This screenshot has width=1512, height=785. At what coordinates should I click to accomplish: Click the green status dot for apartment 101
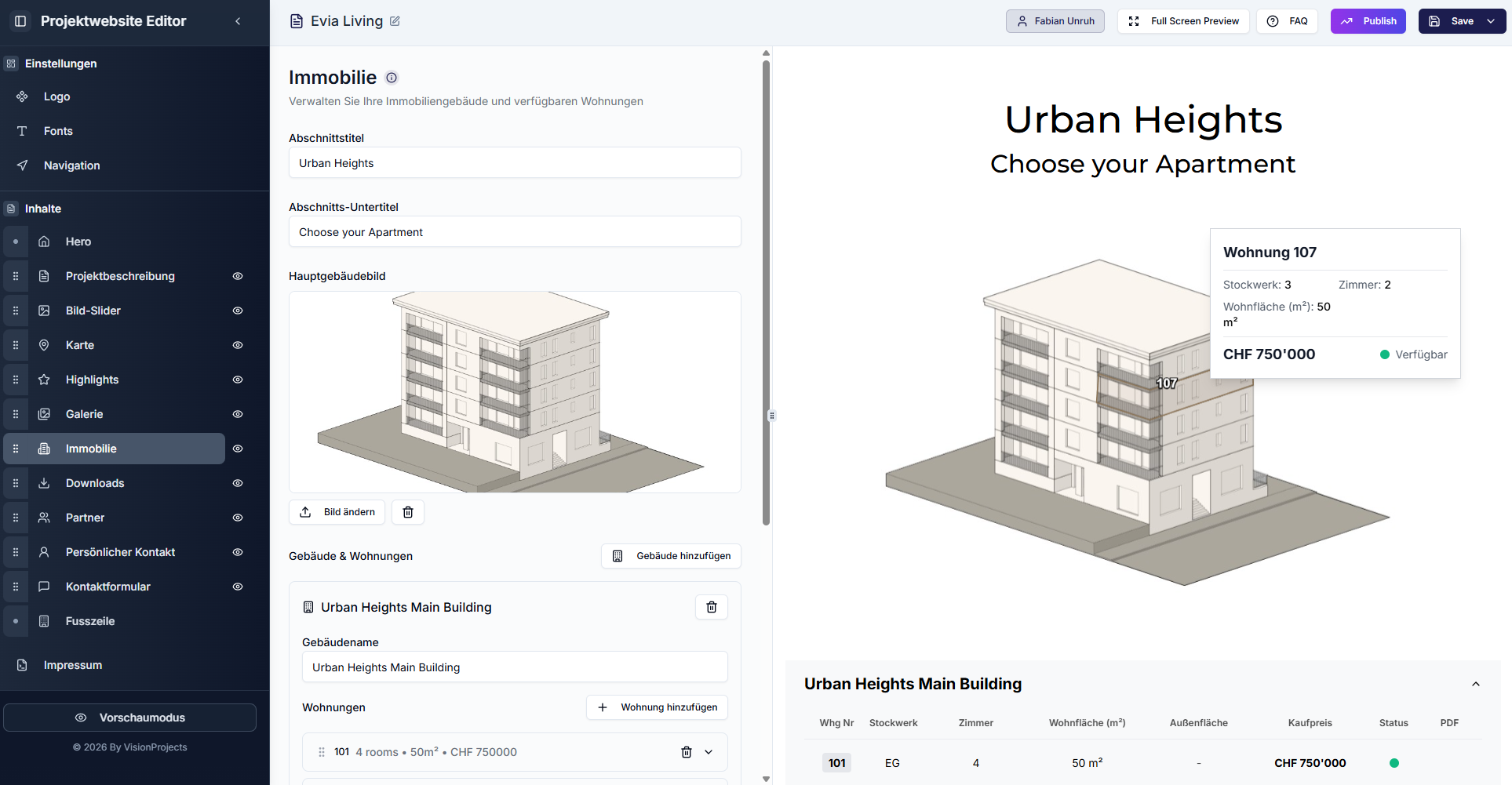(x=1394, y=763)
